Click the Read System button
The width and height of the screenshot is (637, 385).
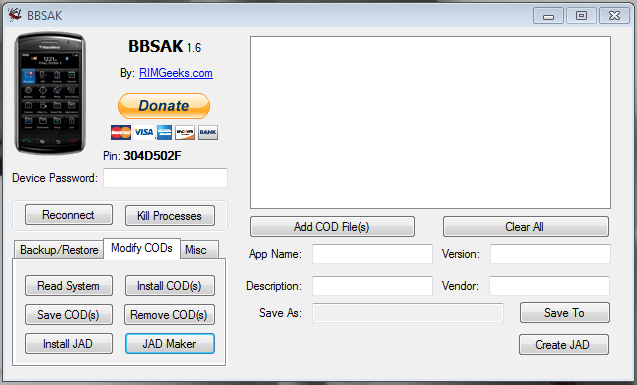(x=69, y=286)
